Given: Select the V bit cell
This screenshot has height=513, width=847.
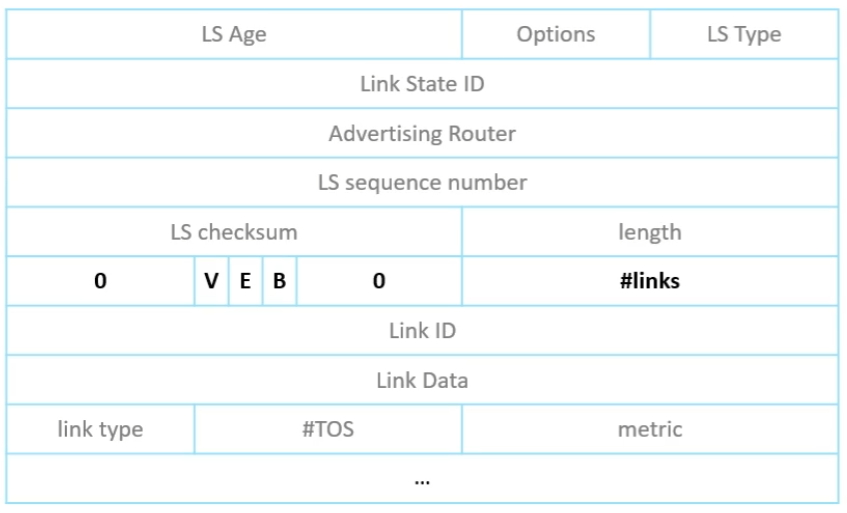Looking at the screenshot, I should [211, 281].
